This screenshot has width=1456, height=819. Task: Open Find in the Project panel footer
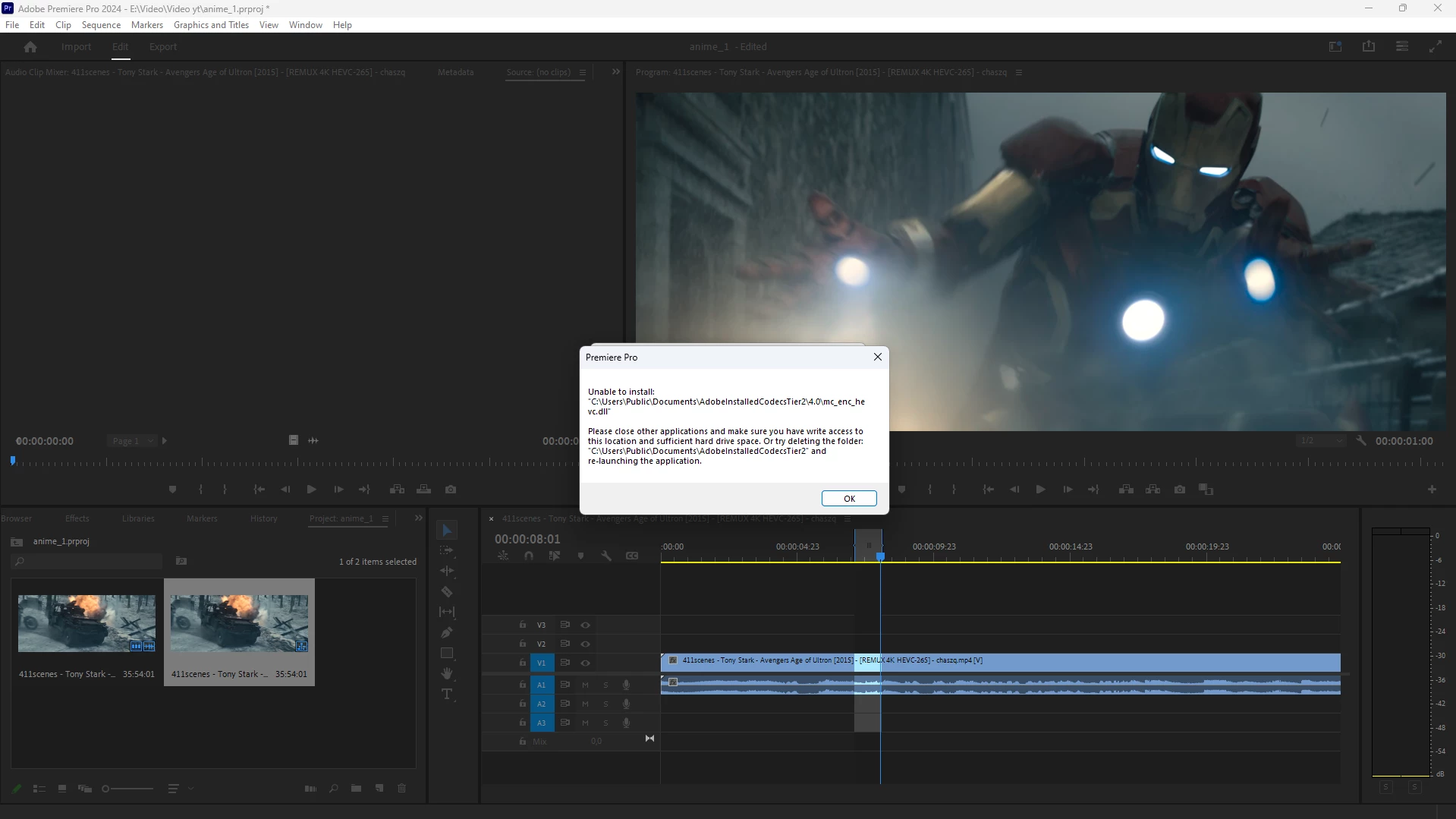pyautogui.click(x=334, y=789)
